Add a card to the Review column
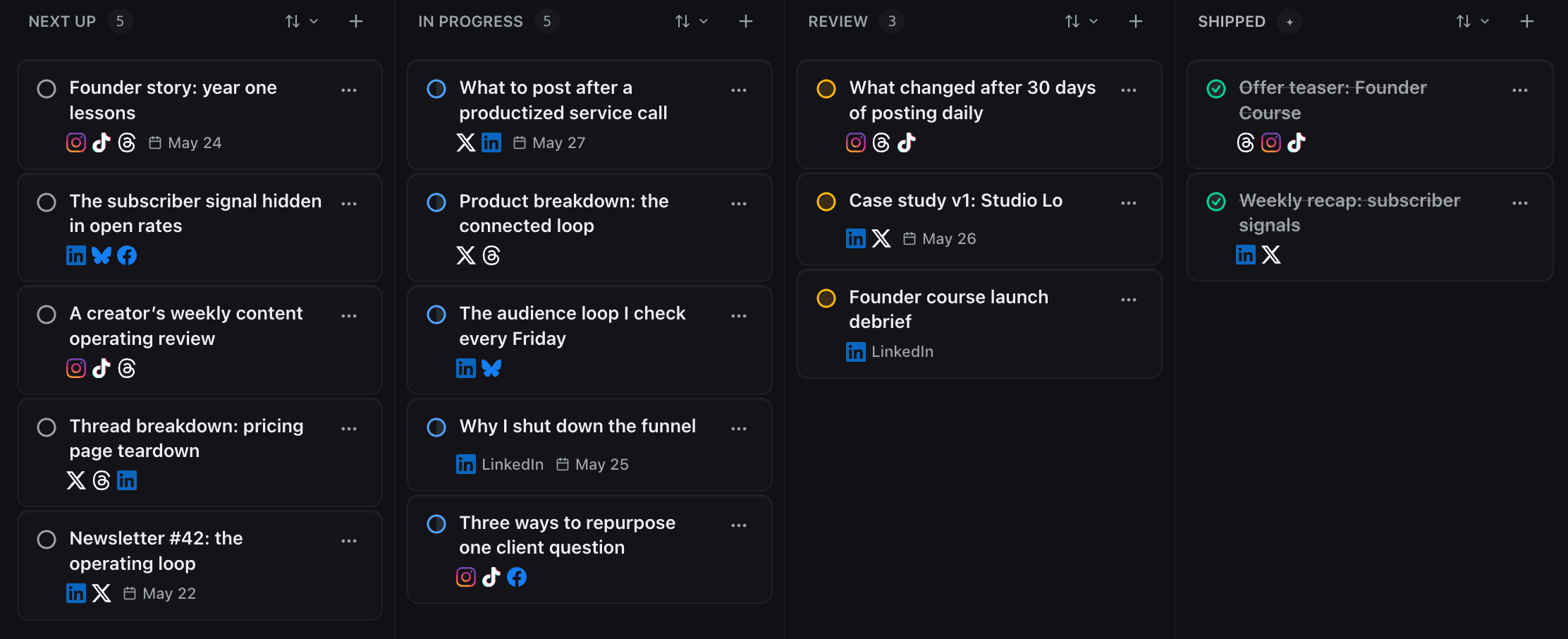 pos(1136,22)
